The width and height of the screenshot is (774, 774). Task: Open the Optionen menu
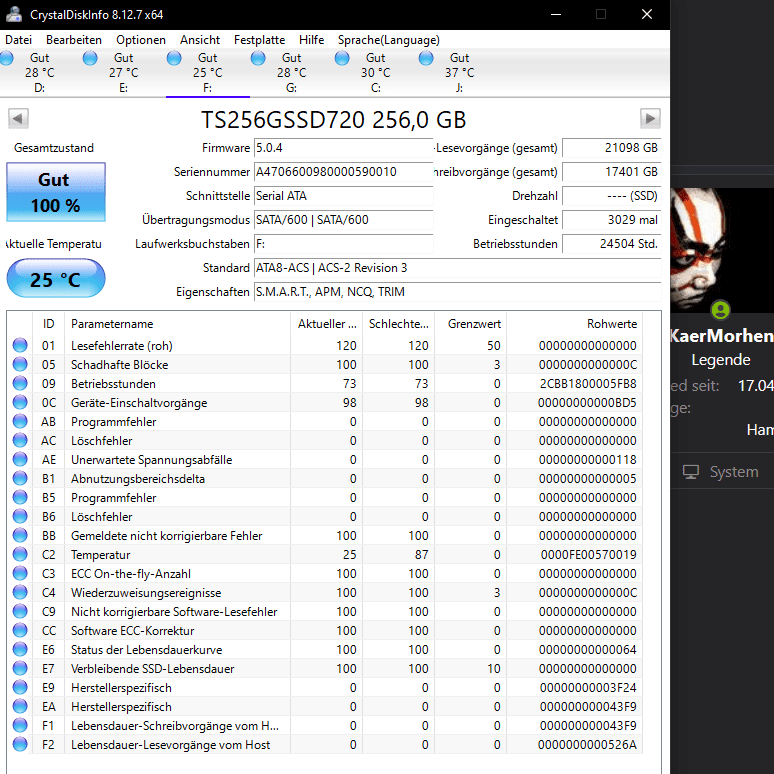pyautogui.click(x=141, y=40)
